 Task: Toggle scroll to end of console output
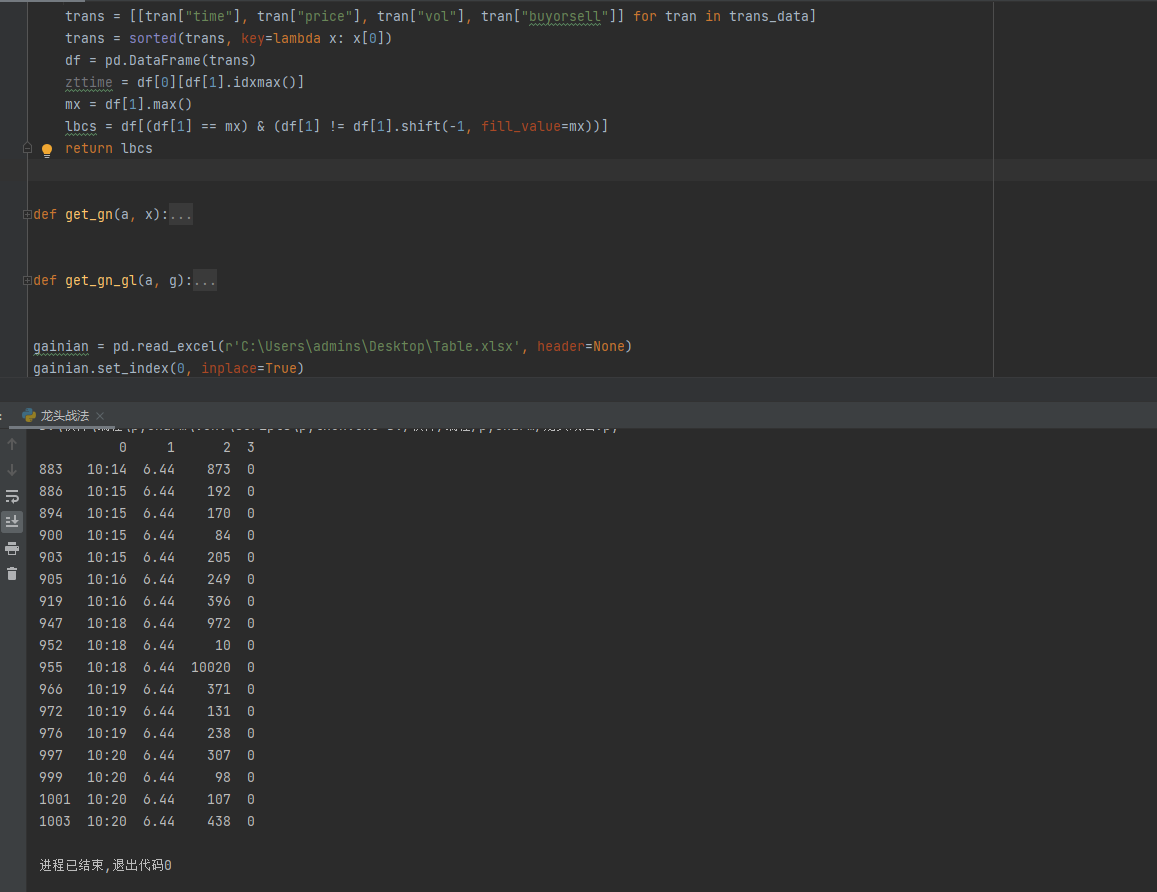pos(12,522)
